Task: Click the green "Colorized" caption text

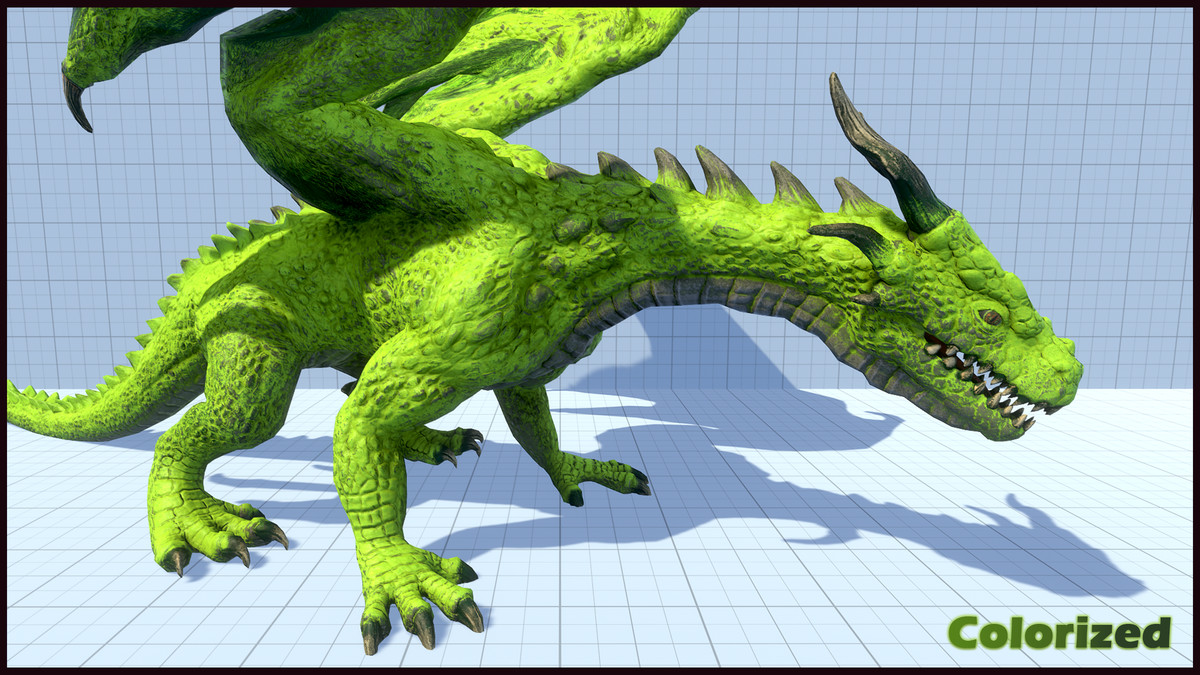Action: point(1059,632)
